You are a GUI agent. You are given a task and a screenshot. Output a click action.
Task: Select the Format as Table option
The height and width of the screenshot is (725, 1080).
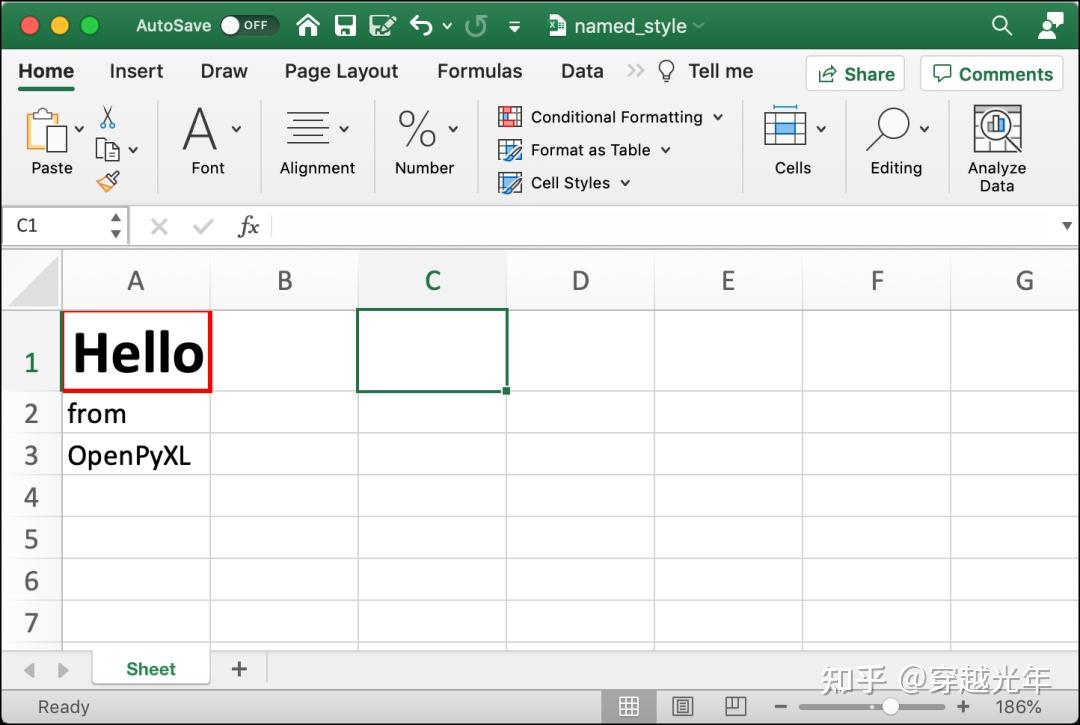pos(585,150)
